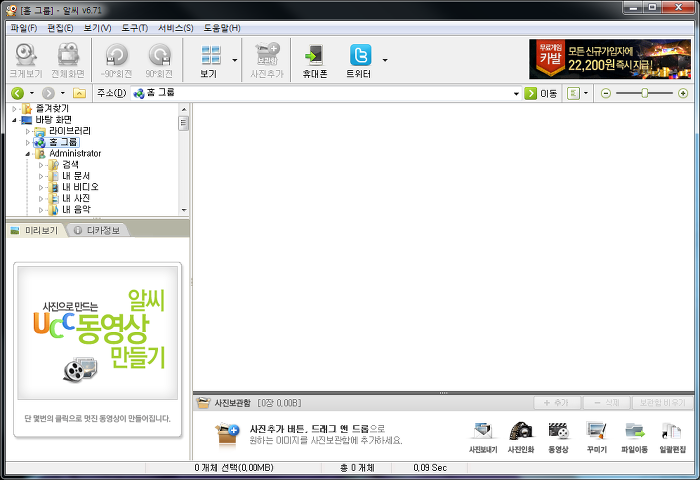
Task: Click folder tree scrollbar down arrow
Action: click(183, 210)
